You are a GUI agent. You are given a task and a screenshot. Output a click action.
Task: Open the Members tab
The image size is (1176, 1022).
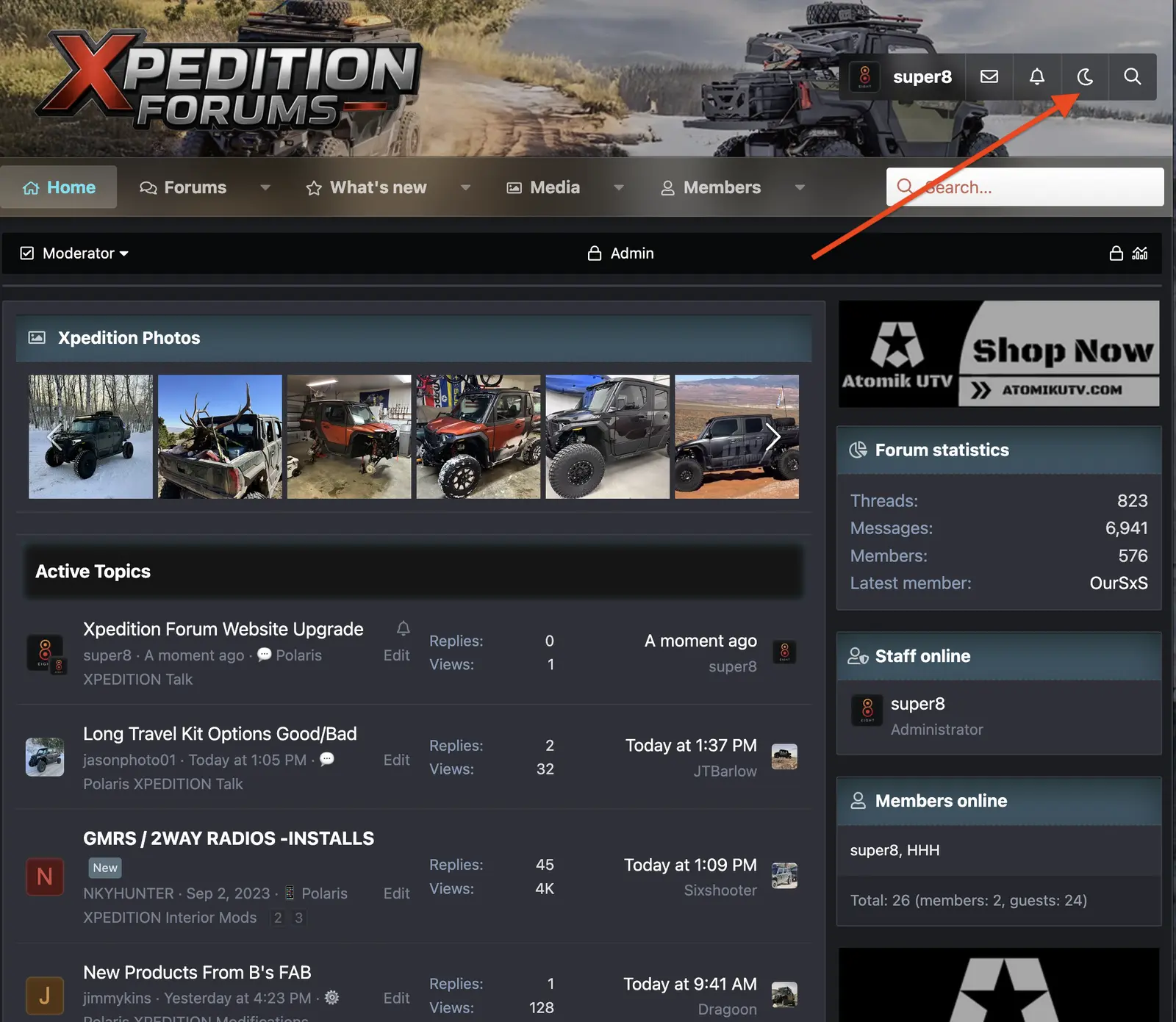click(x=711, y=187)
